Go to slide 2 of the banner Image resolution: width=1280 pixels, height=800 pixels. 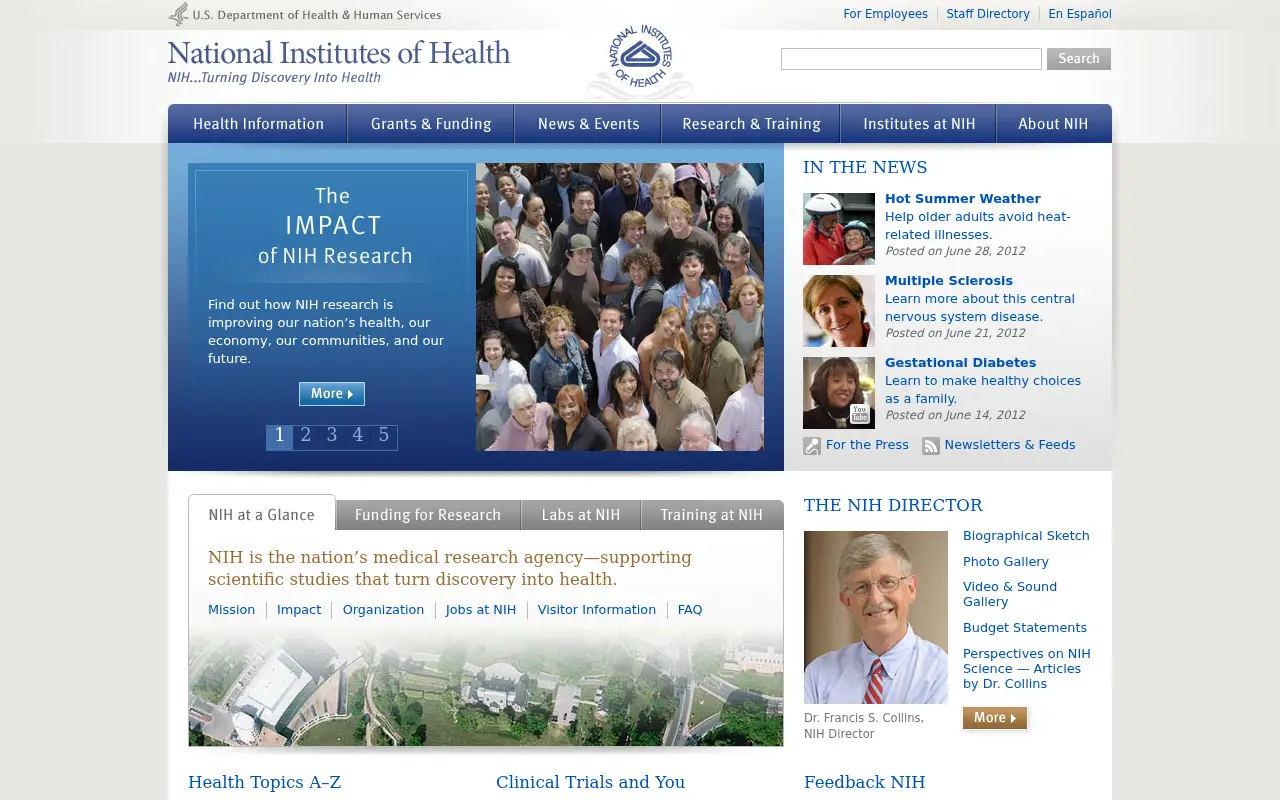[306, 437]
